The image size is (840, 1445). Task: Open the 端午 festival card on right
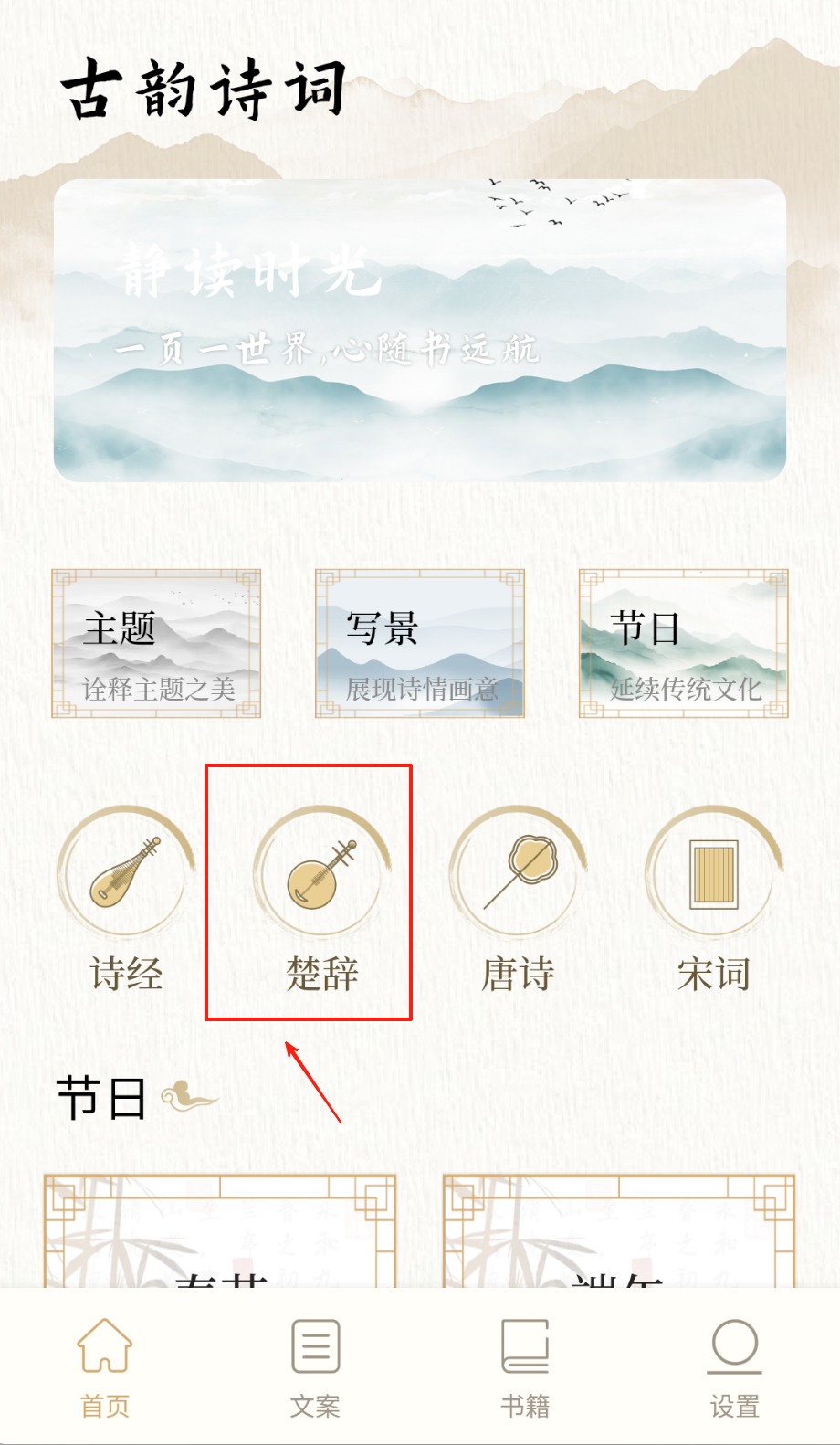tap(619, 1231)
